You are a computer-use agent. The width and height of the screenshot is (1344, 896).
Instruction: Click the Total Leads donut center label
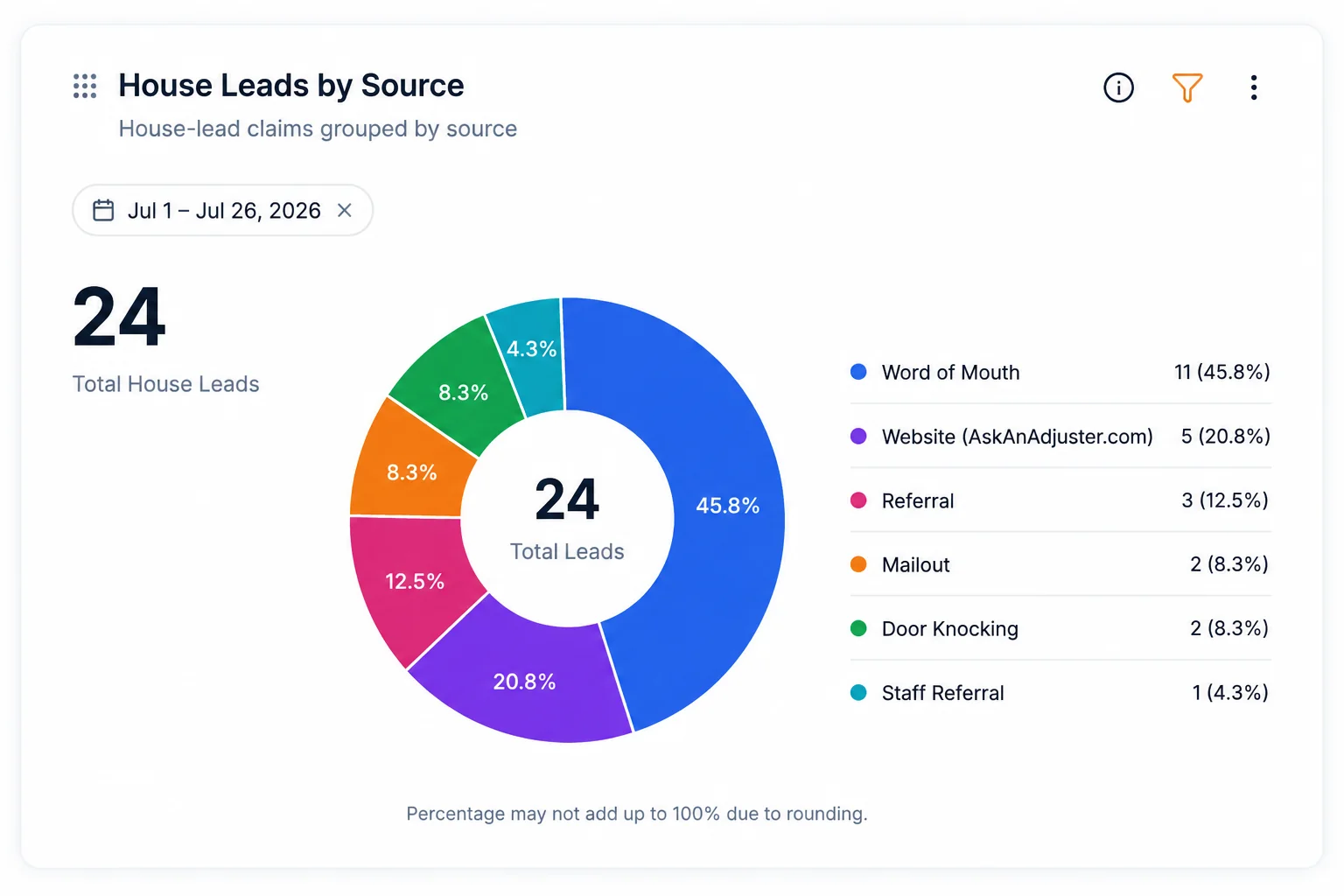567,551
